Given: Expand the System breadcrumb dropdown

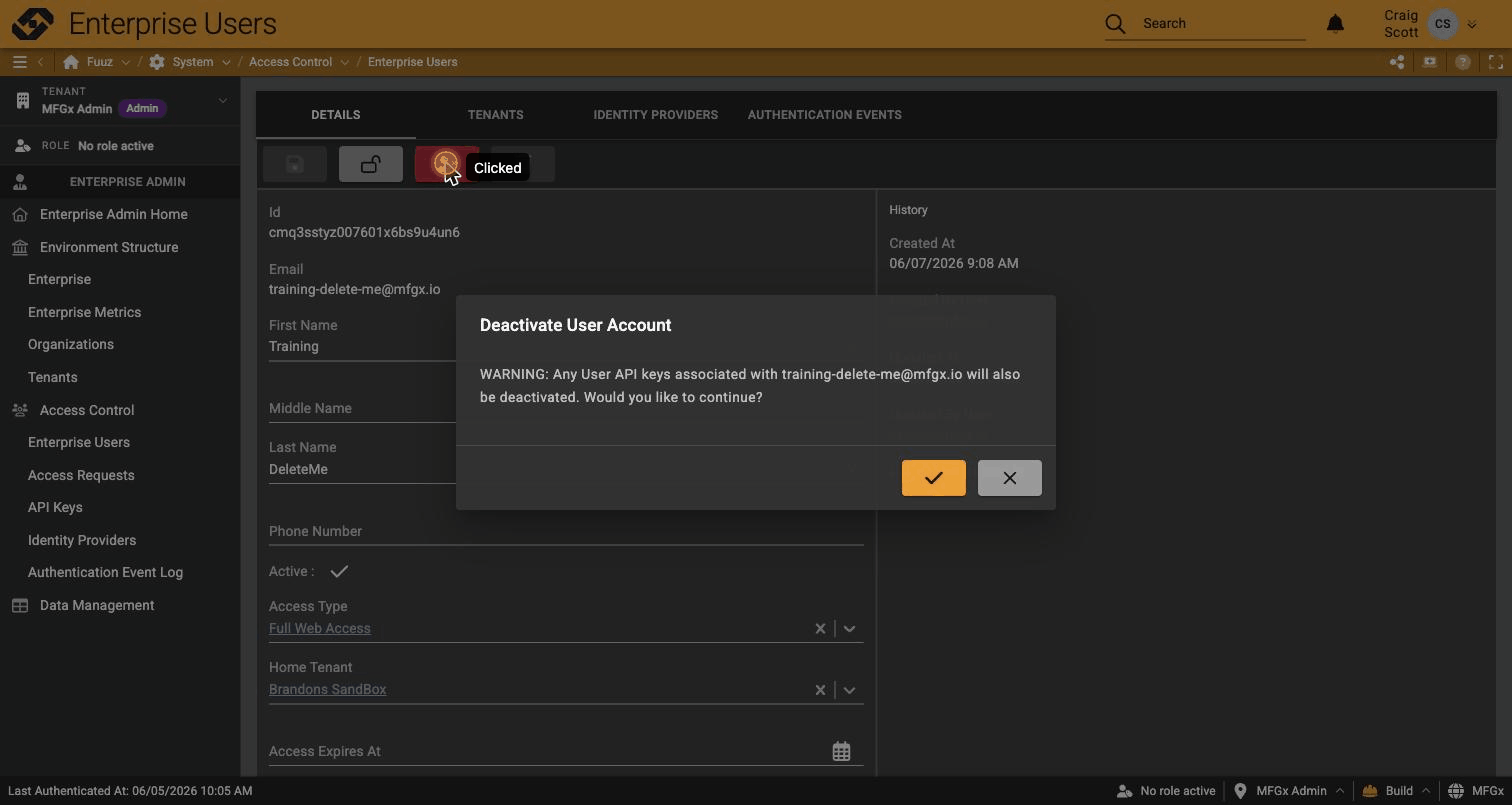Looking at the screenshot, I should 226,62.
